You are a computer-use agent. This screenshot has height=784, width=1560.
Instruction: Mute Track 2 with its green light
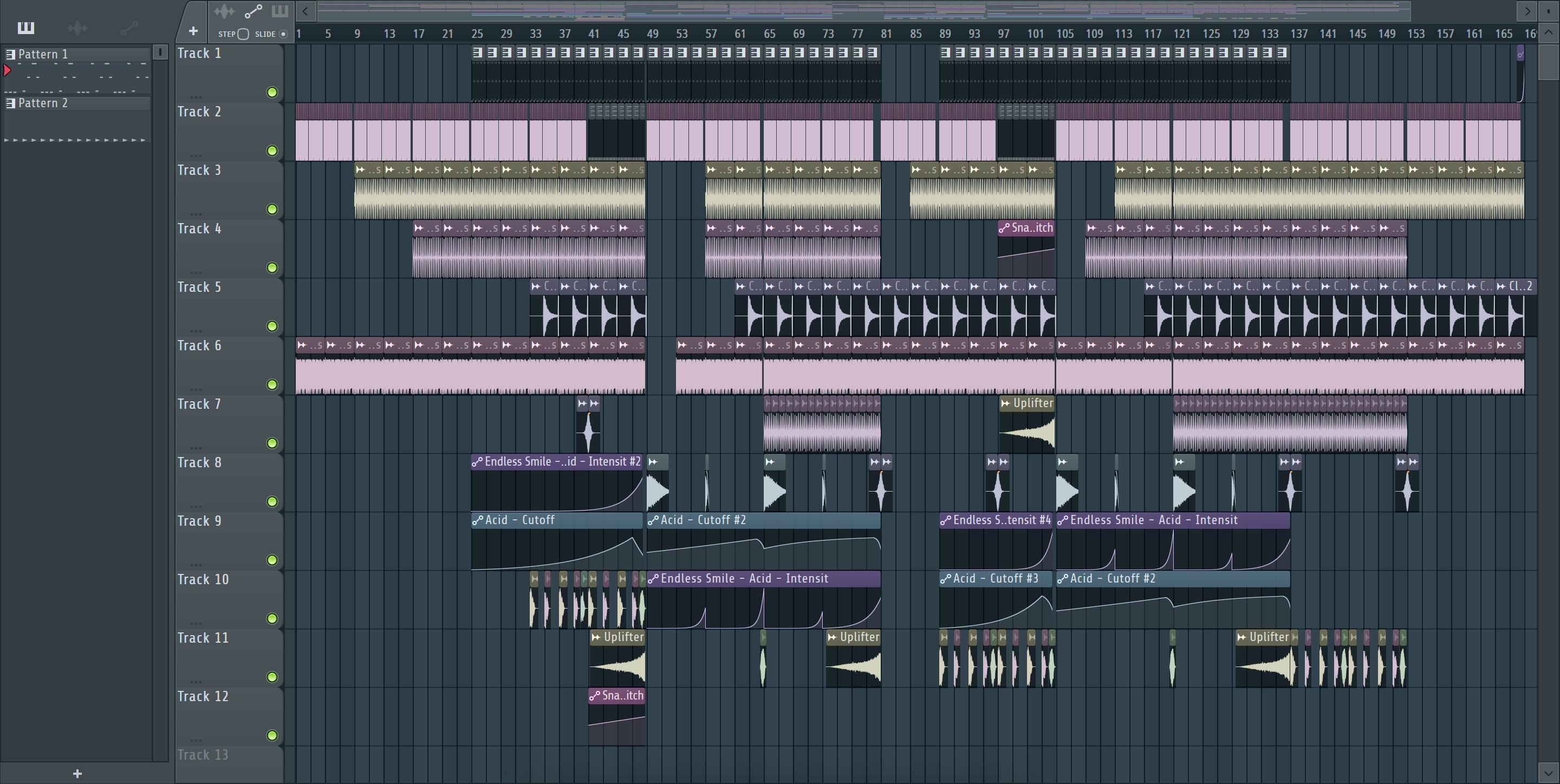coord(272,151)
